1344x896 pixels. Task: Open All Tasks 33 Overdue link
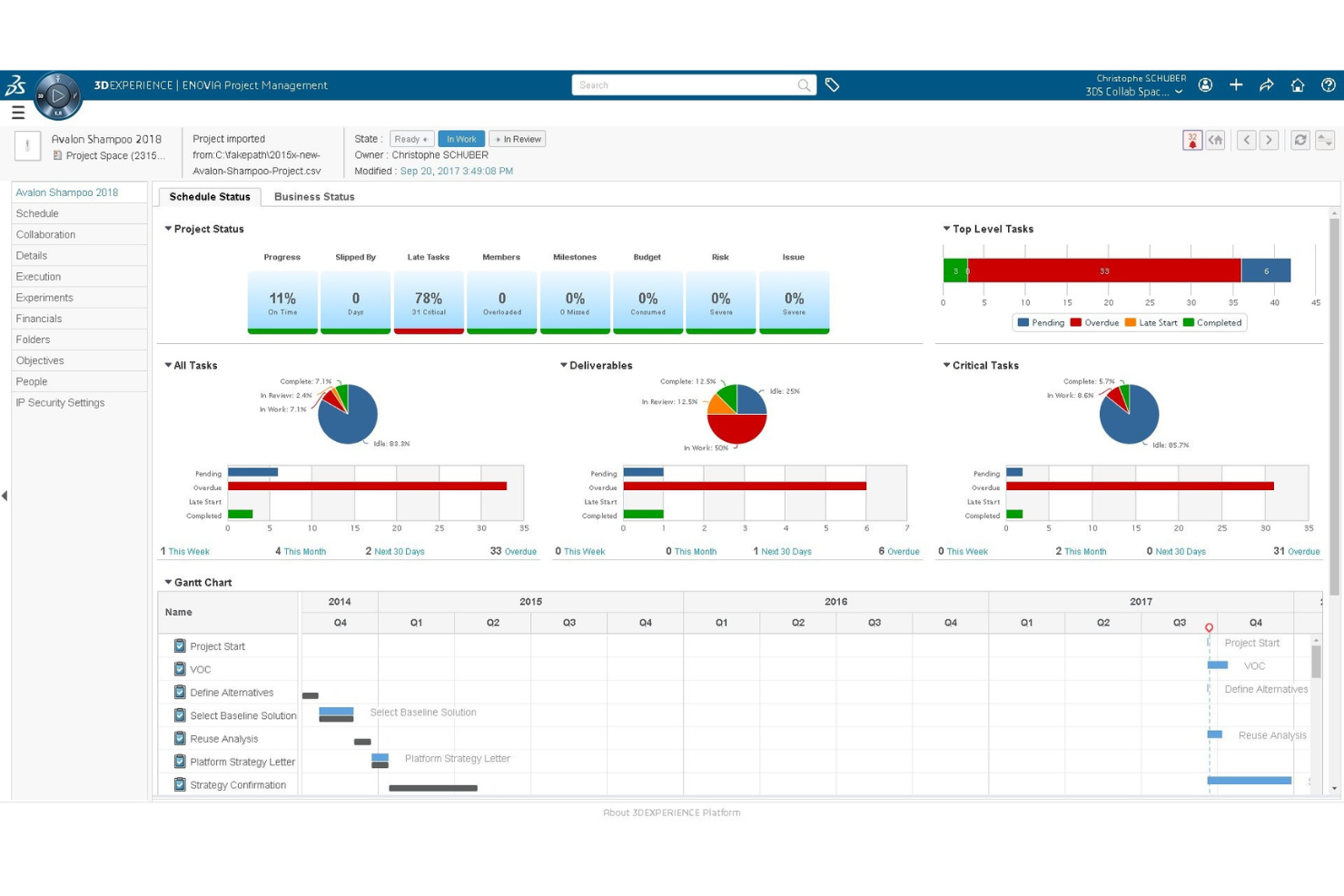coord(513,551)
